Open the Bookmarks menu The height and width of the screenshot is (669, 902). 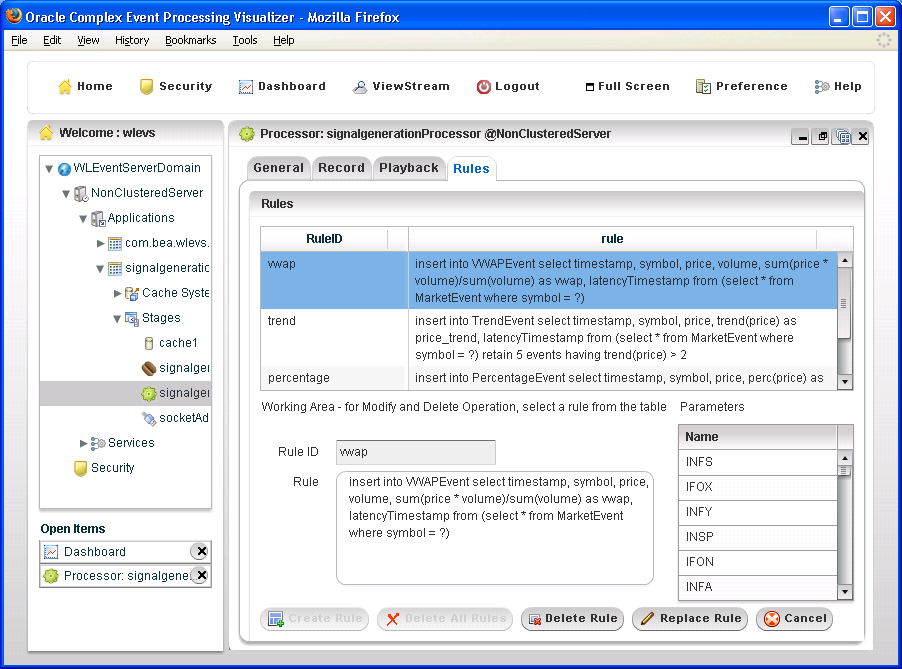click(190, 40)
